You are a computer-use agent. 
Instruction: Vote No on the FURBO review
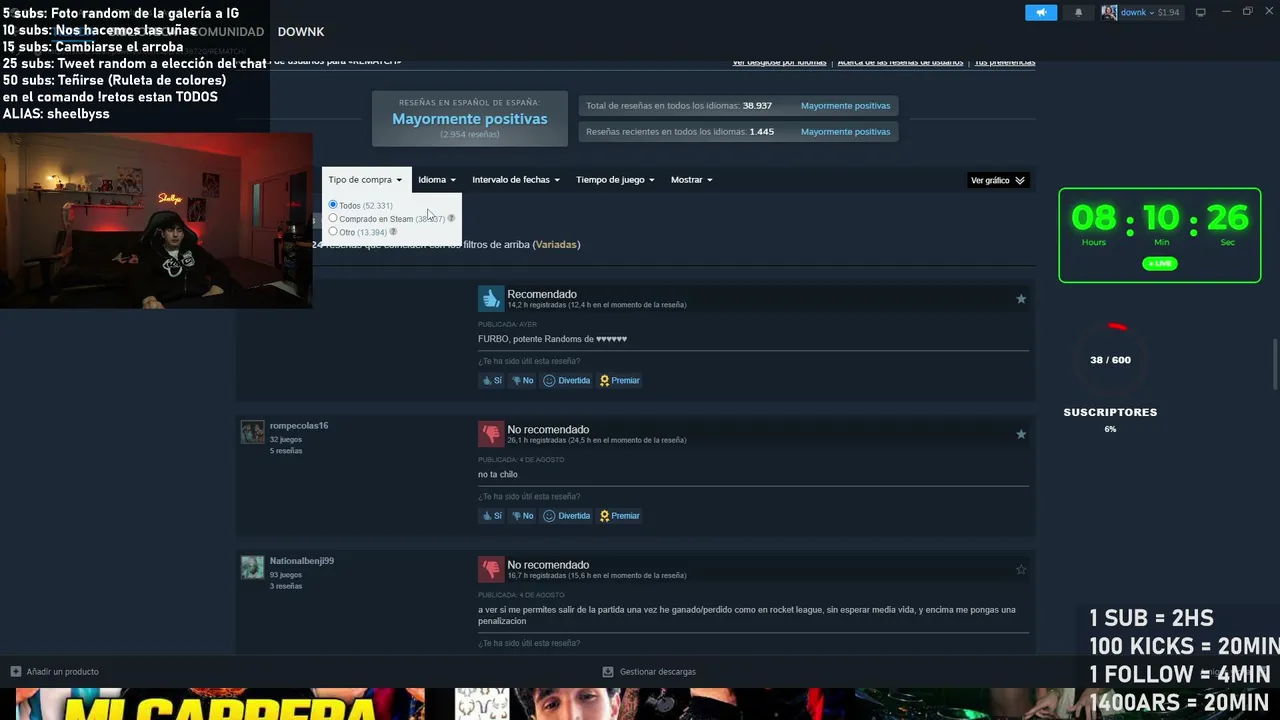(523, 380)
